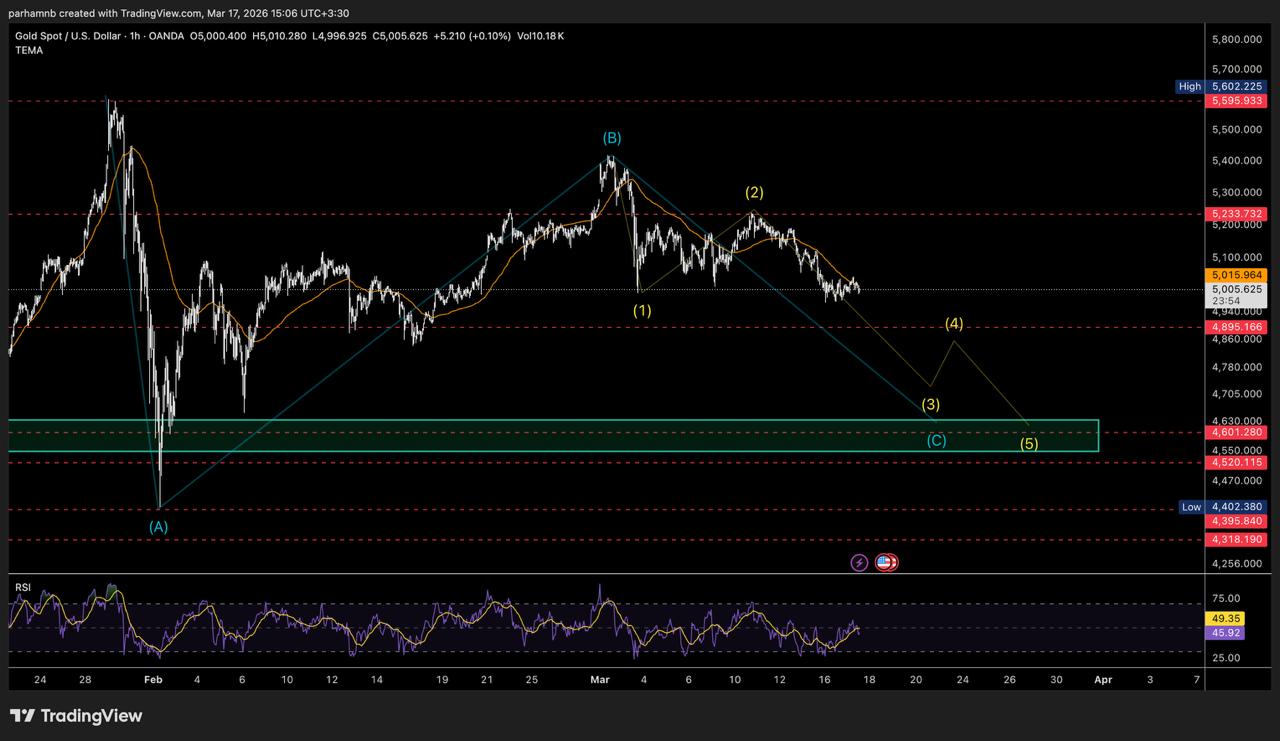Select the red 5,233.732 price level tag

point(1237,214)
